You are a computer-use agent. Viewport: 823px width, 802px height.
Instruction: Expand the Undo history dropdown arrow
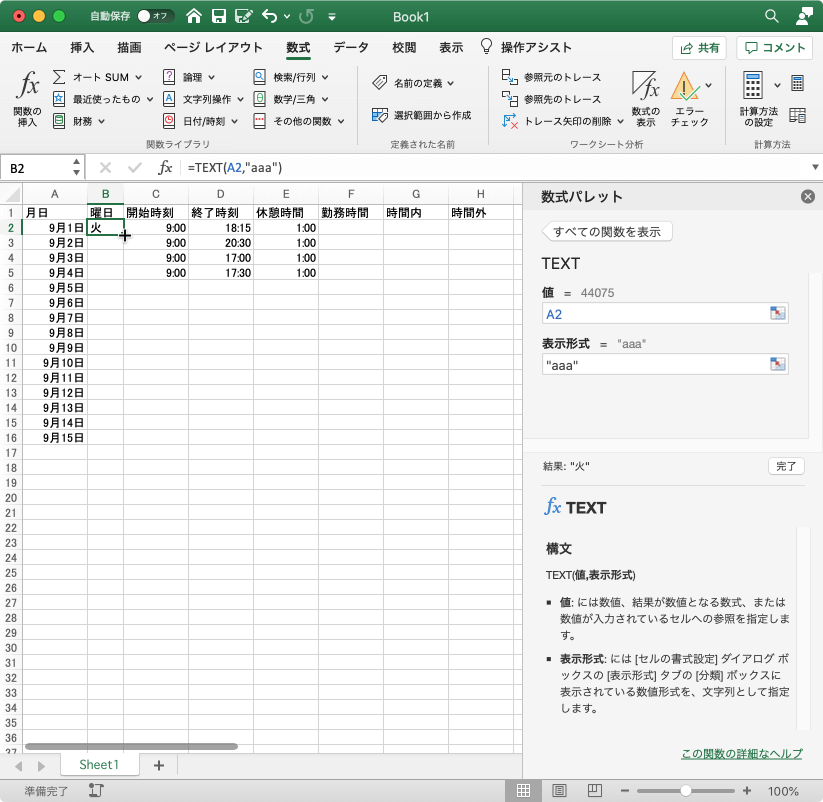pyautogui.click(x=287, y=16)
